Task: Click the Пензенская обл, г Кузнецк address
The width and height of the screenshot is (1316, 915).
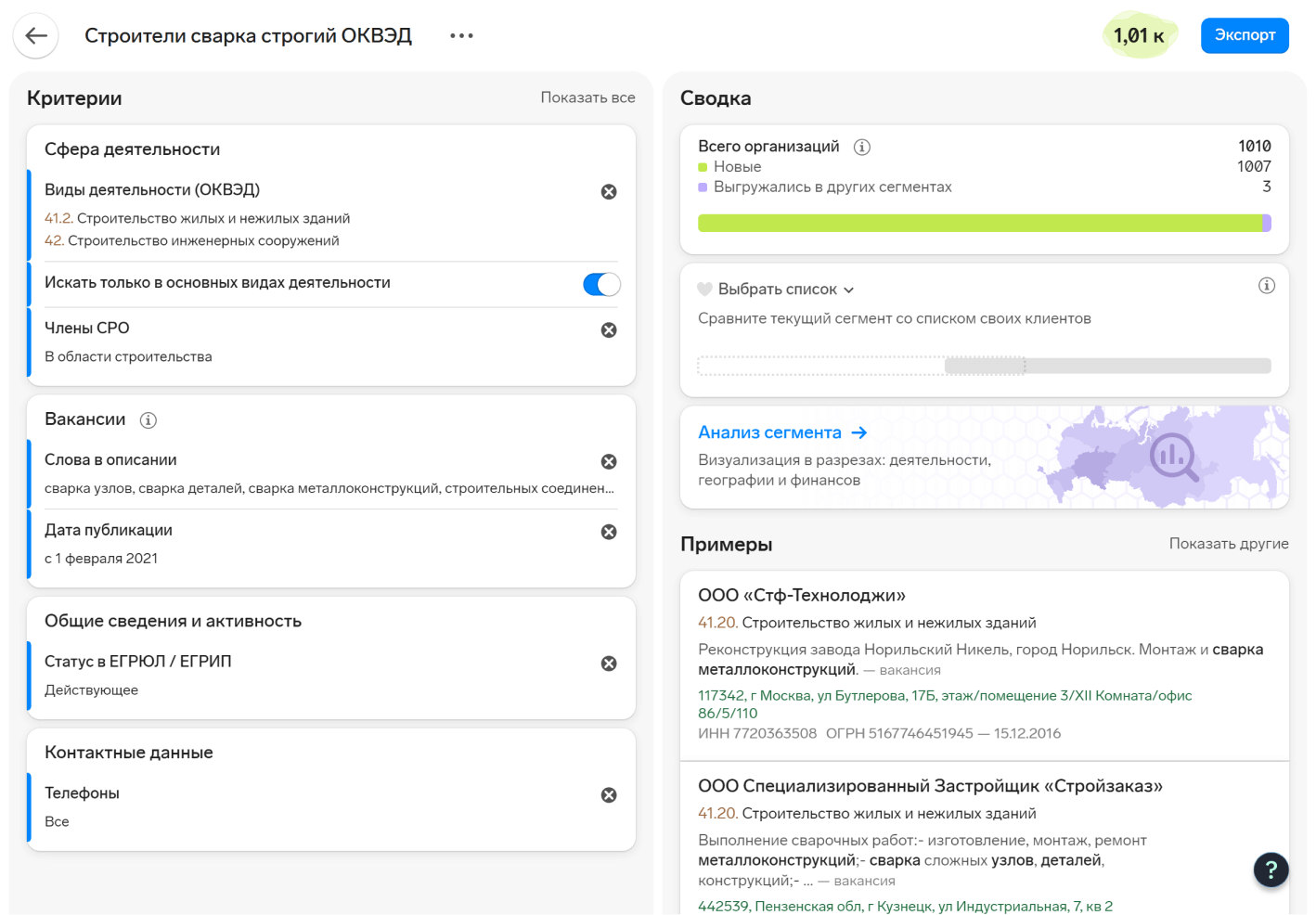Action: (x=905, y=907)
